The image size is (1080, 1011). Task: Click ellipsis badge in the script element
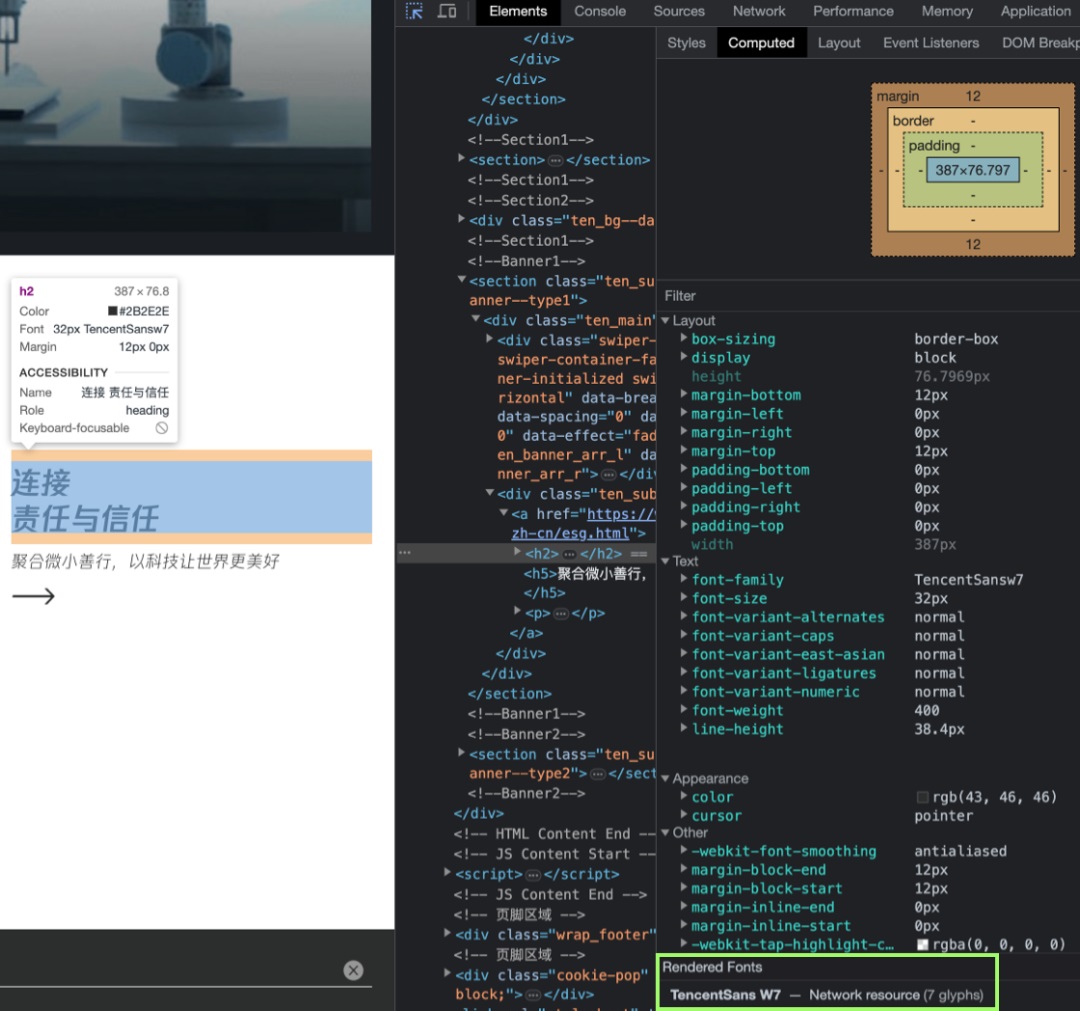pyautogui.click(x=532, y=875)
